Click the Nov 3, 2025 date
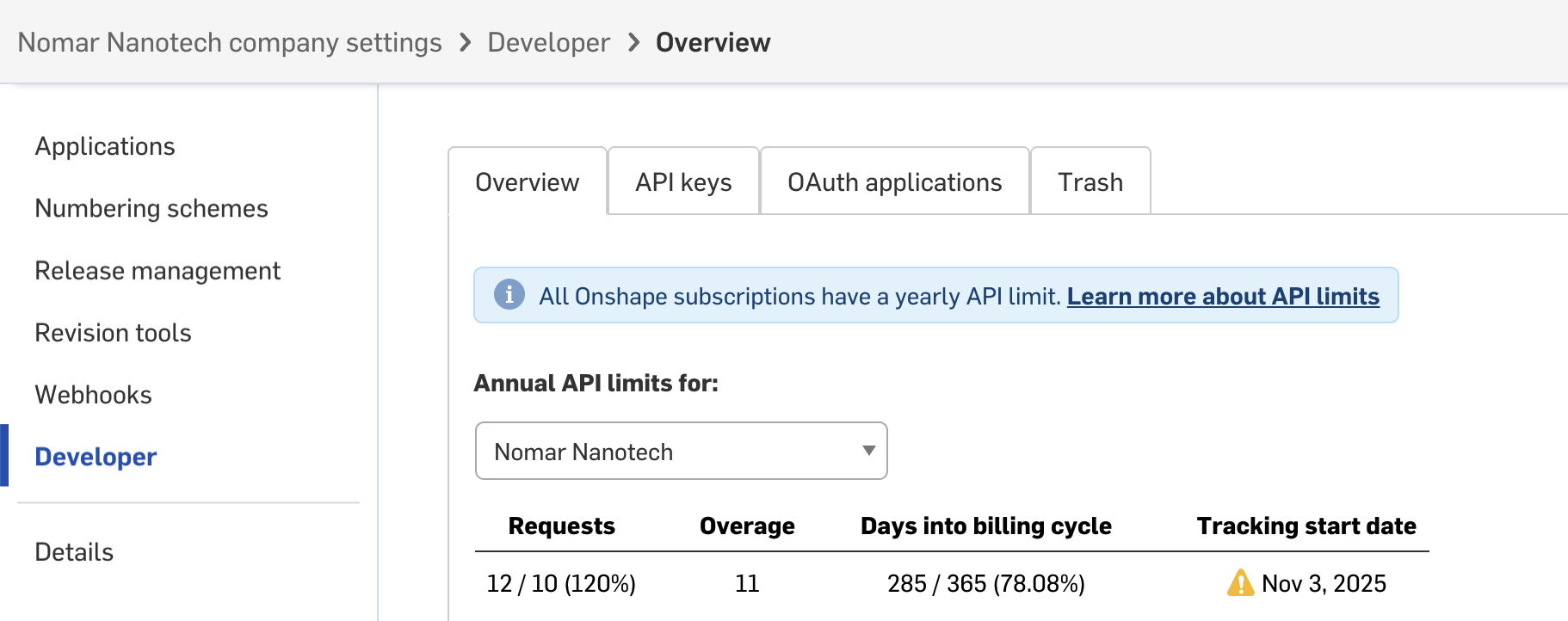 point(1324,583)
